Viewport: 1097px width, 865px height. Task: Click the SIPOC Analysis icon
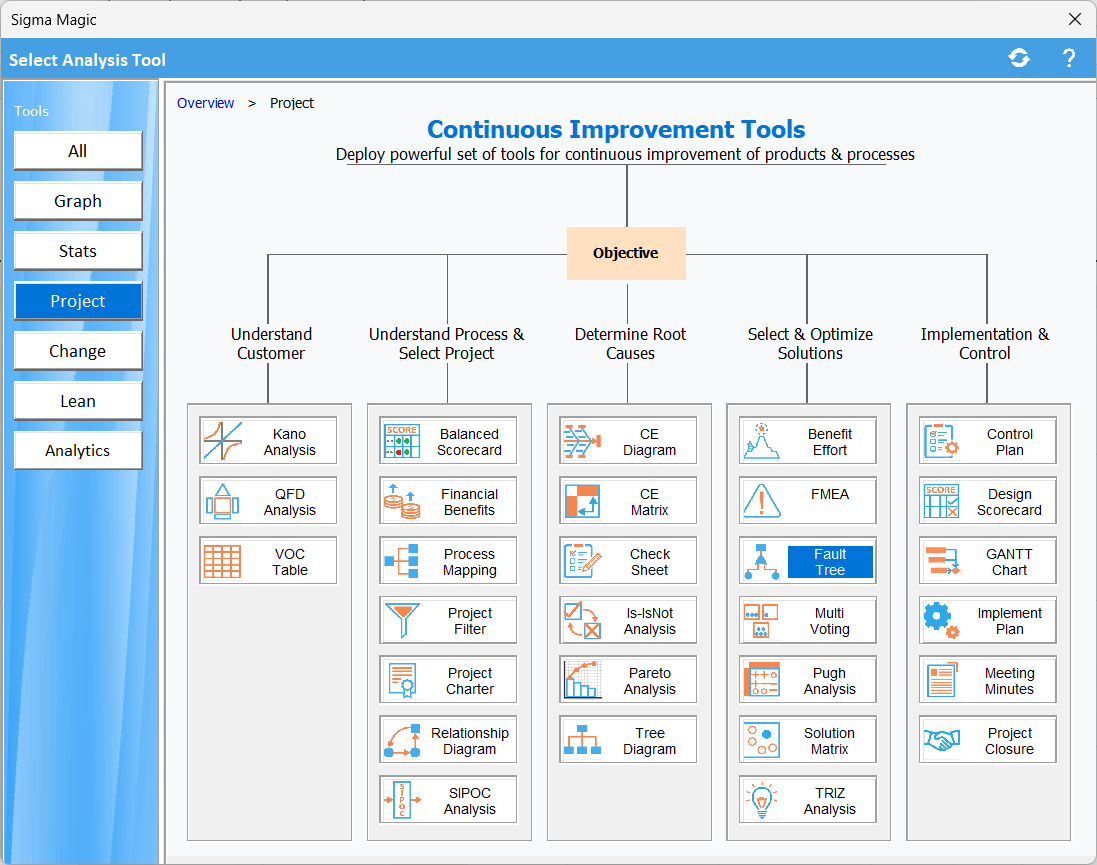click(x=402, y=800)
